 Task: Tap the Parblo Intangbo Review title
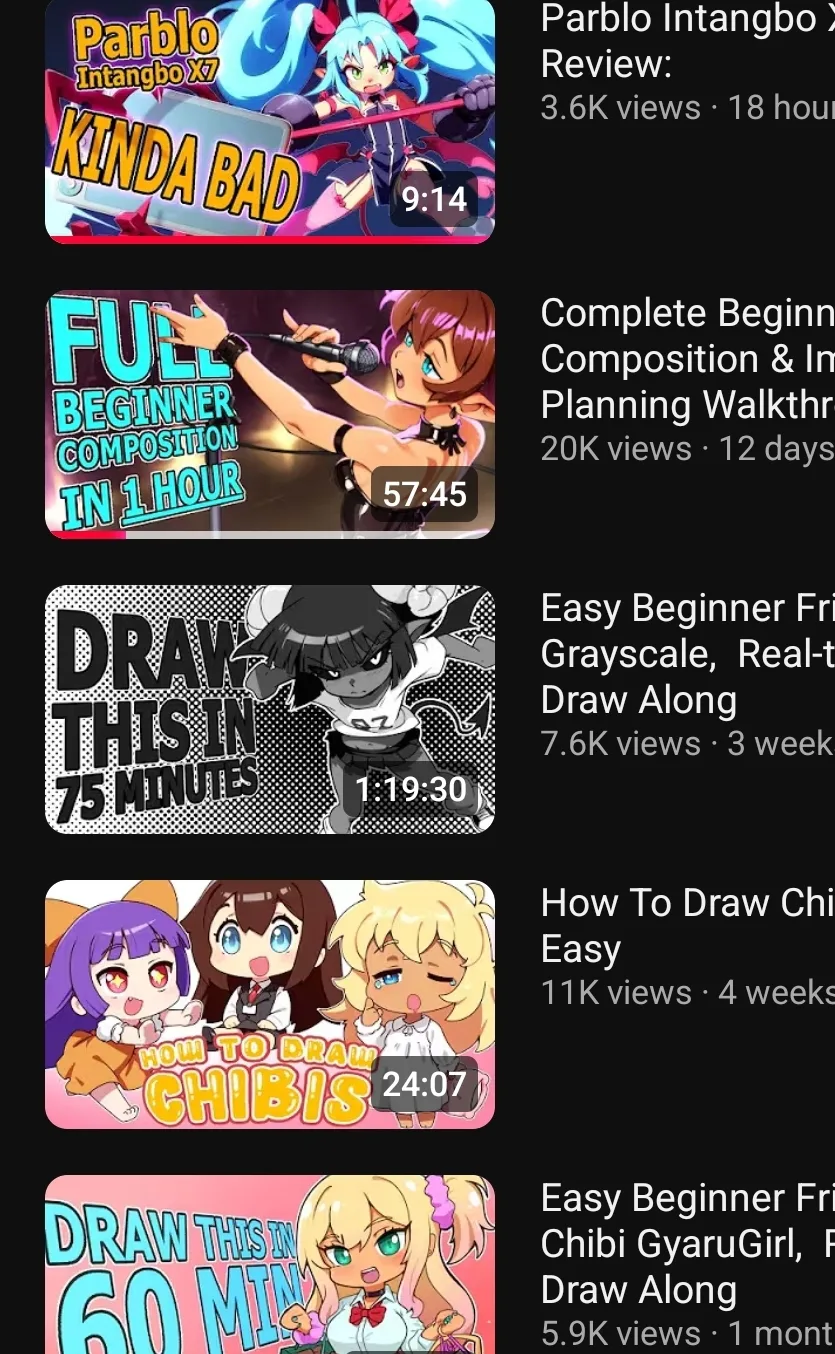(x=688, y=41)
